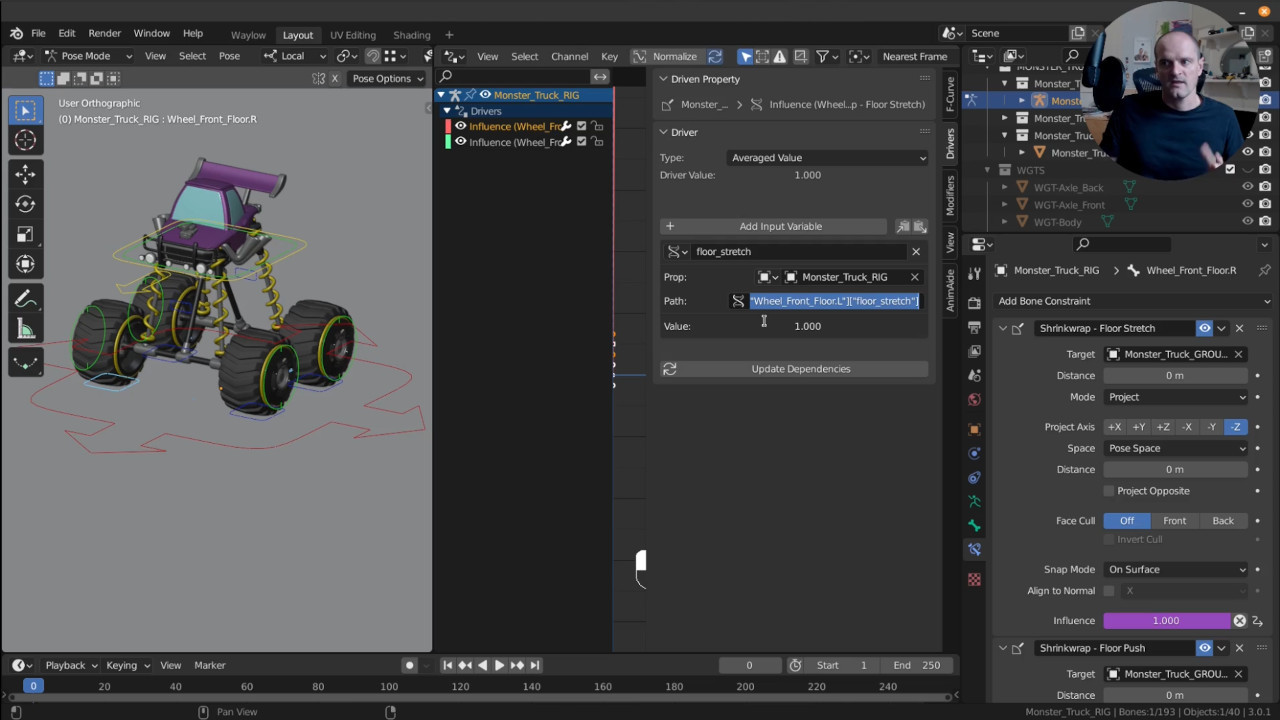1280x720 pixels.
Task: Select the Measure tool
Action: (25, 330)
